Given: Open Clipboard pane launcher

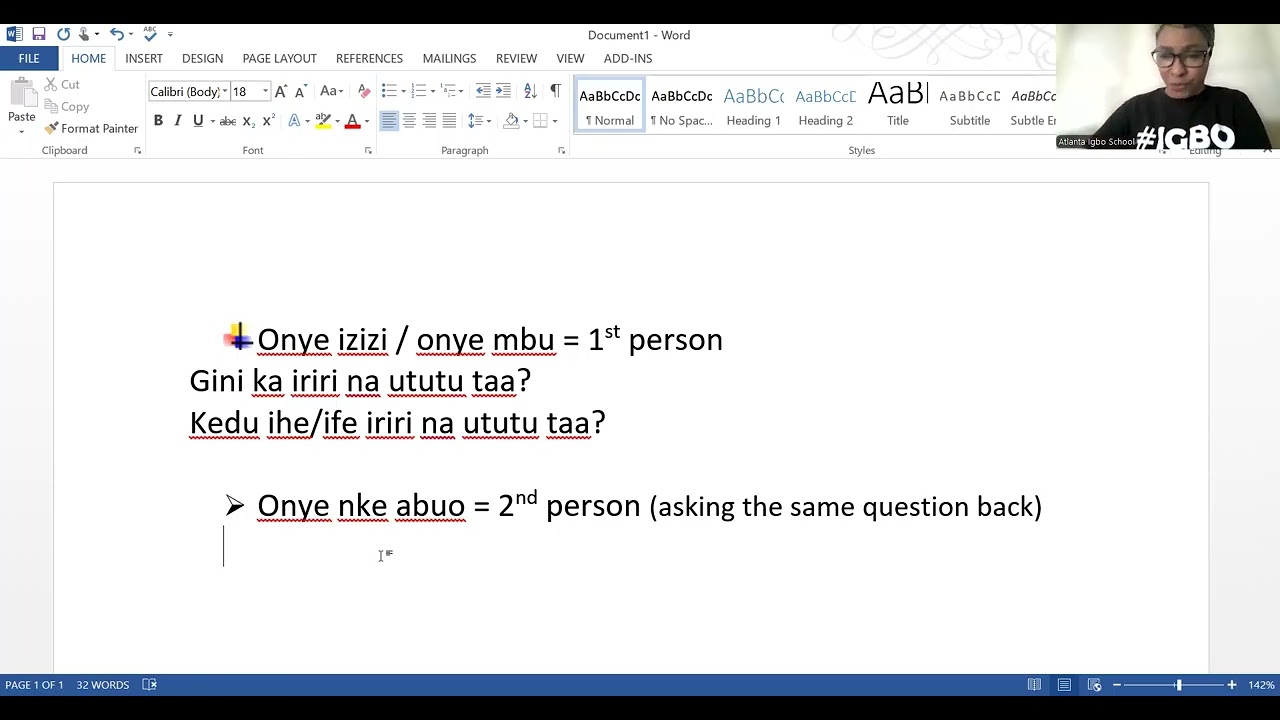Looking at the screenshot, I should 137,151.
